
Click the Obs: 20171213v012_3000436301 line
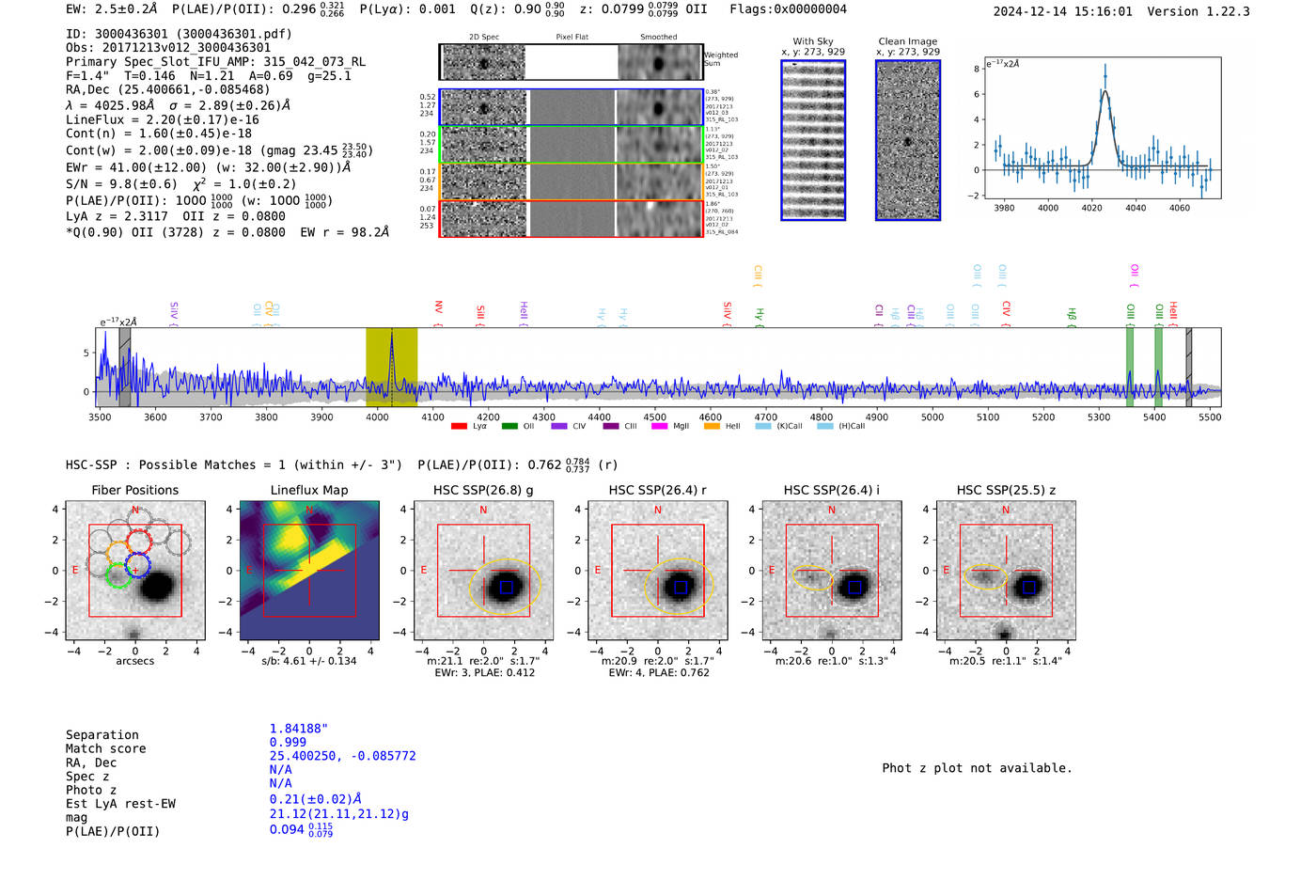(x=168, y=48)
